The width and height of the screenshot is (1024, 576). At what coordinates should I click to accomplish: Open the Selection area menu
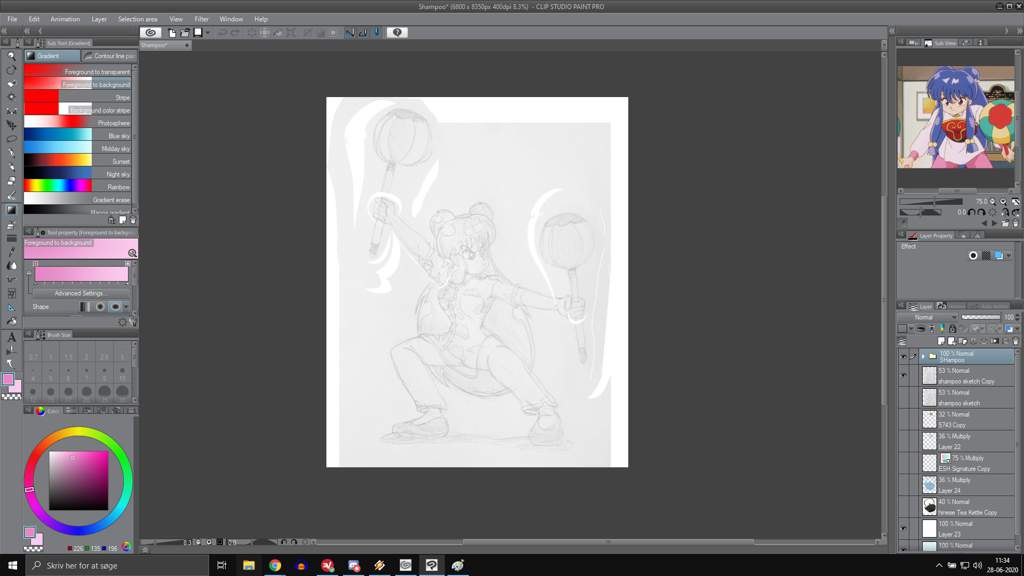coord(137,19)
